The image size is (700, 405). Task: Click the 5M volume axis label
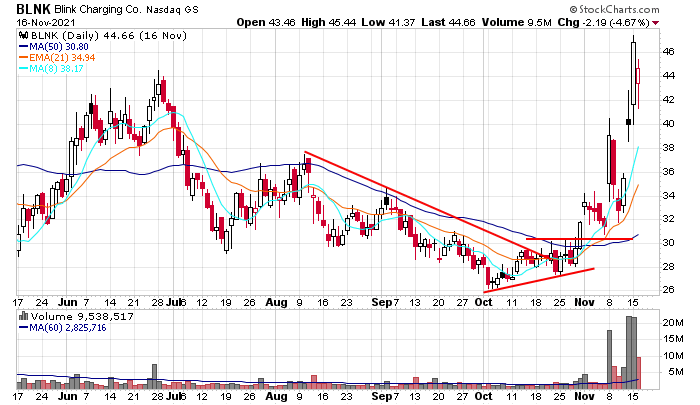[675, 372]
